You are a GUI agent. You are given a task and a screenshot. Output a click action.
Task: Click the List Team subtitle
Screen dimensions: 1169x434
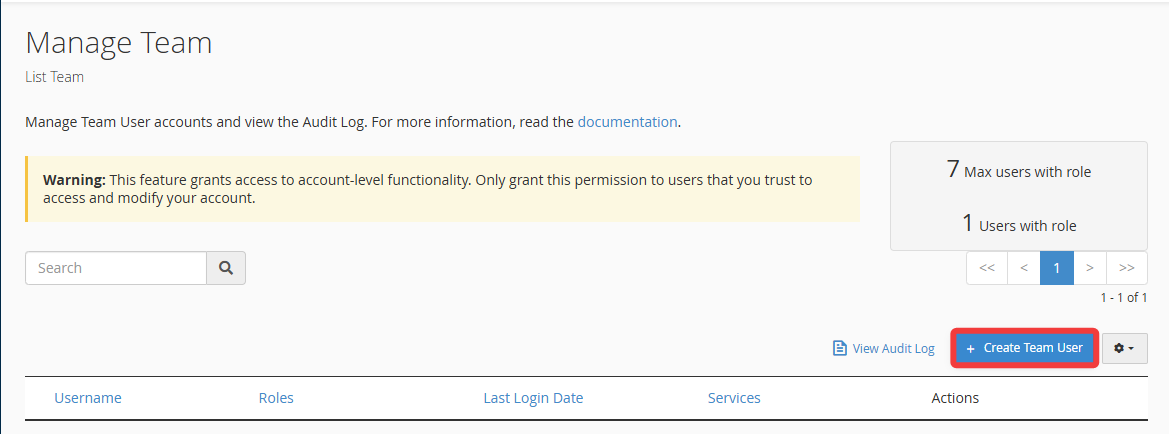54,77
